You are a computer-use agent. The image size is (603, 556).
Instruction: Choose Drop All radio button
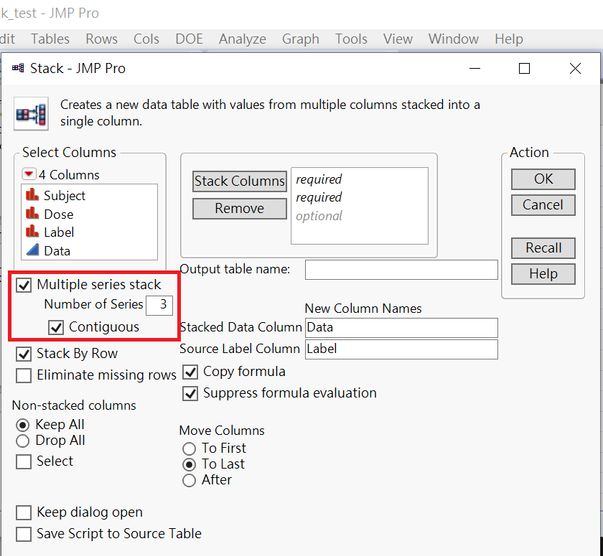pyautogui.click(x=23, y=441)
